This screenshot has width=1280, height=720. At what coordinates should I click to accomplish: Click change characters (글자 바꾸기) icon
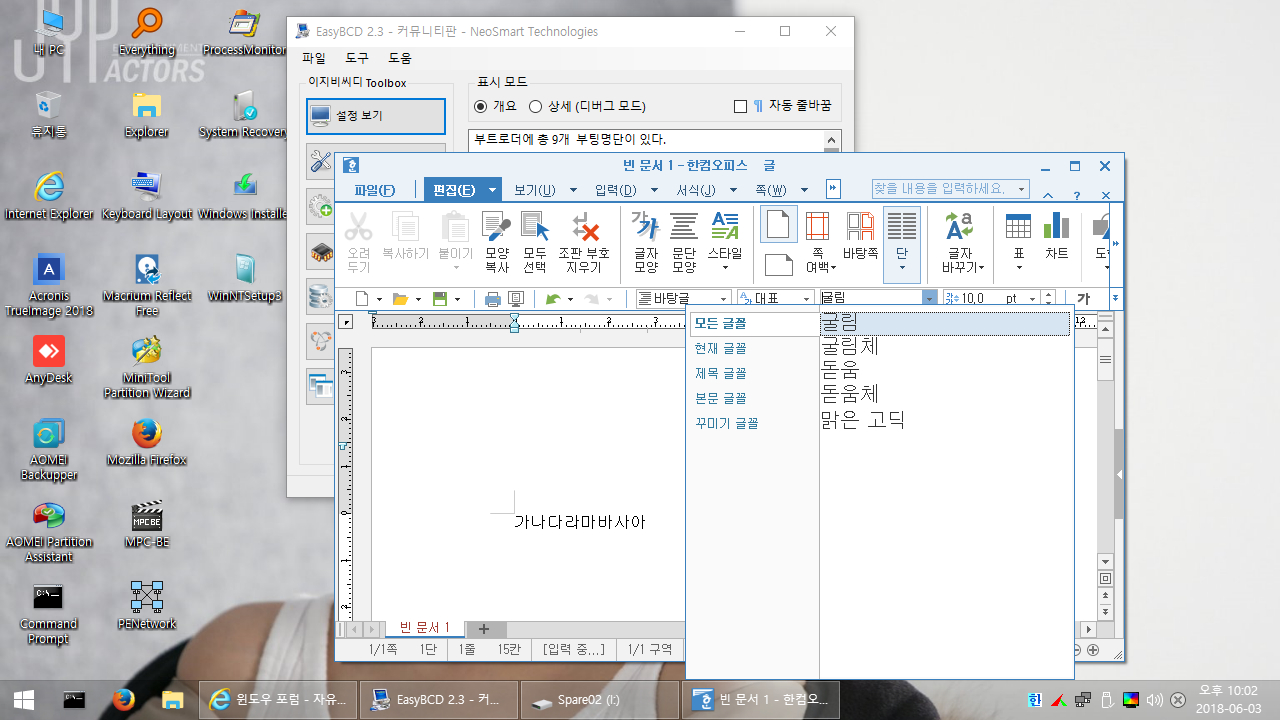tap(960, 228)
